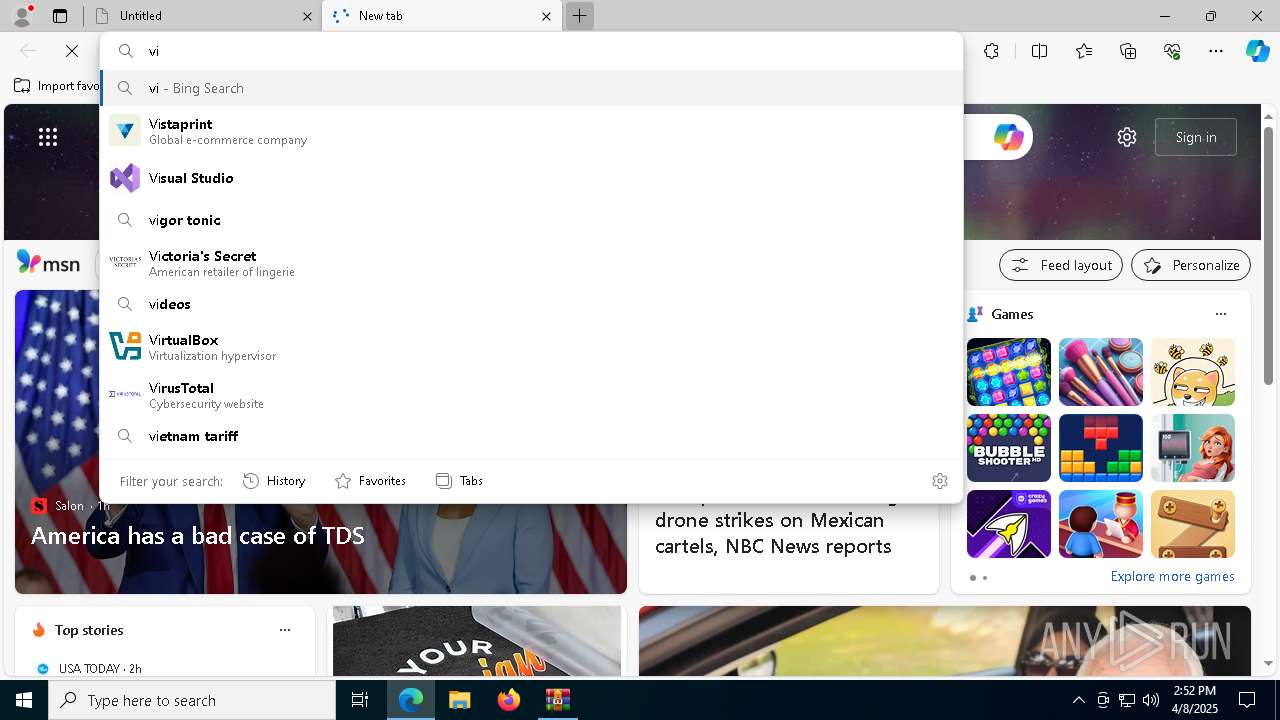Show hidden system tray icons
Image resolution: width=1280 pixels, height=720 pixels.
1079,700
